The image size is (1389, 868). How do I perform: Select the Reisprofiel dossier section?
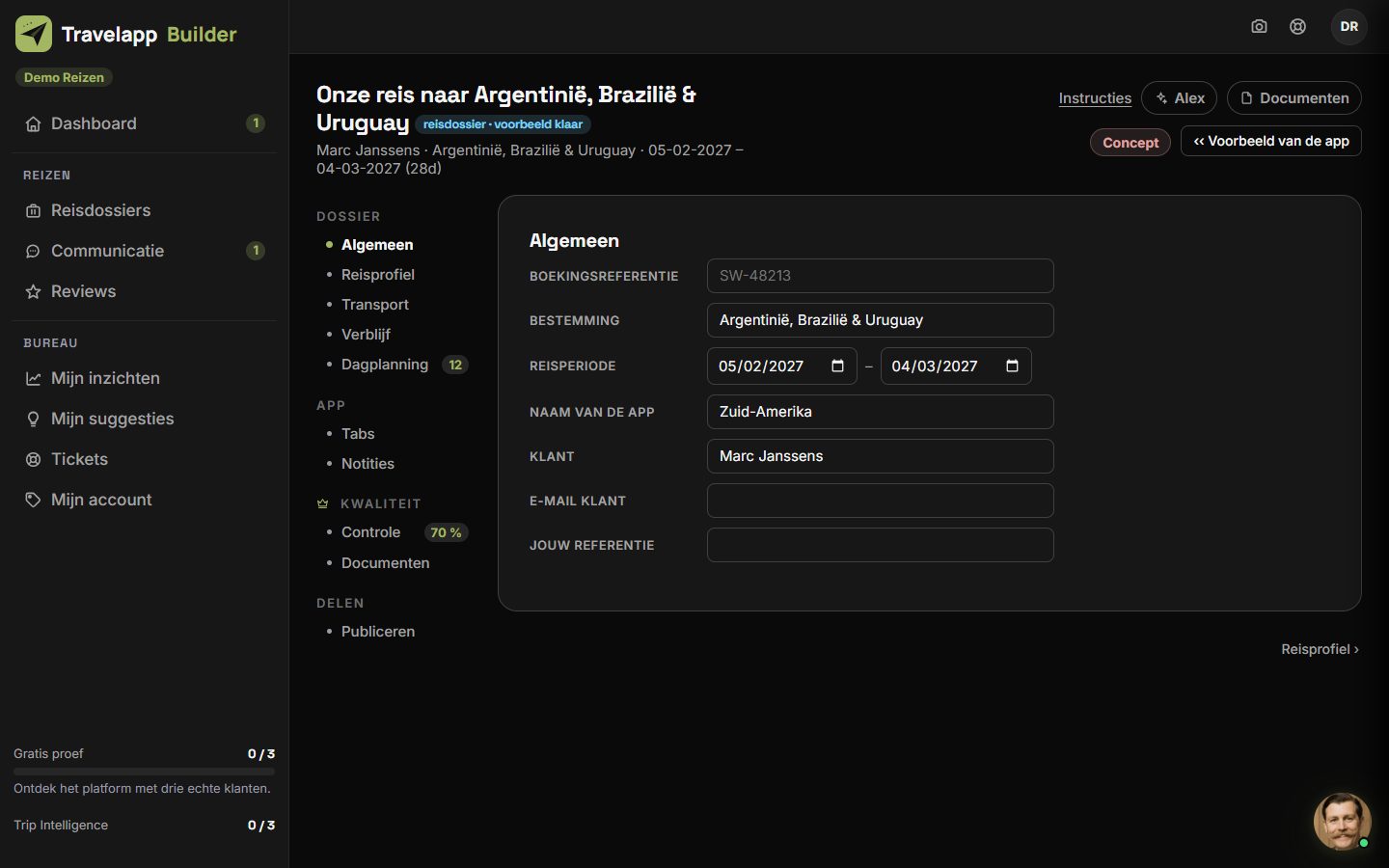tap(377, 275)
